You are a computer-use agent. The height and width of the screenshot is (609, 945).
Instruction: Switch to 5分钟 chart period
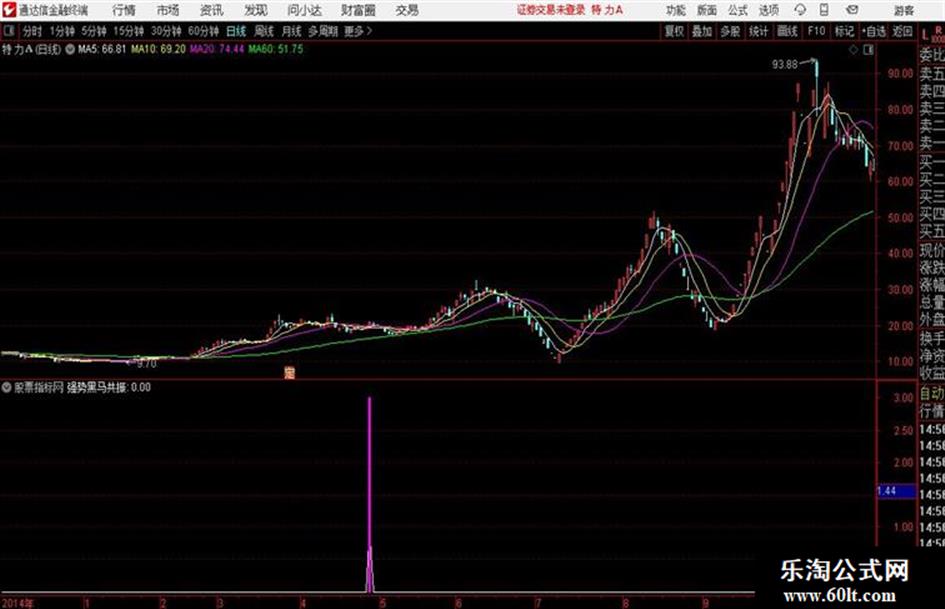coord(94,31)
